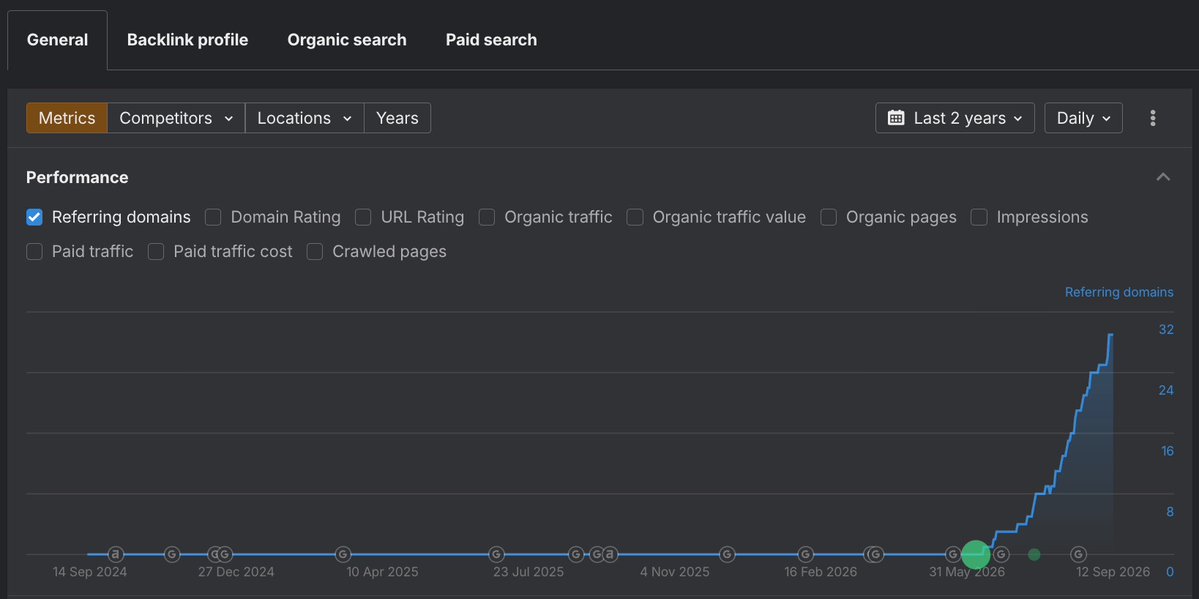Tick the Crawled pages checkbox
The width and height of the screenshot is (1199, 599).
pyautogui.click(x=315, y=252)
